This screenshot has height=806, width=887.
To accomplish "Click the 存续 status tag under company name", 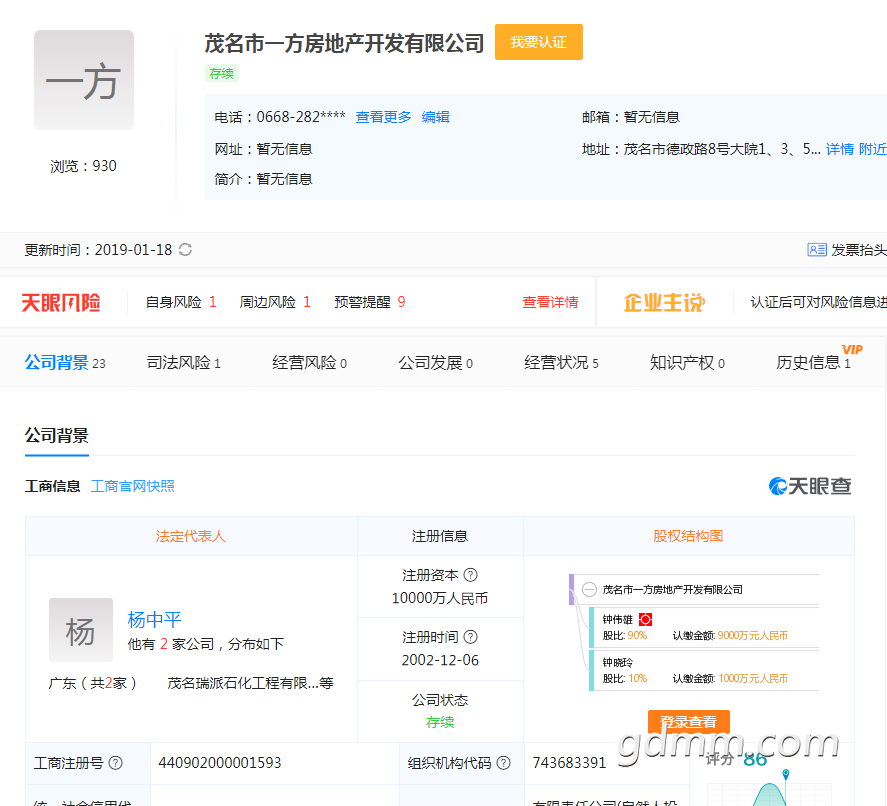I will tap(222, 74).
